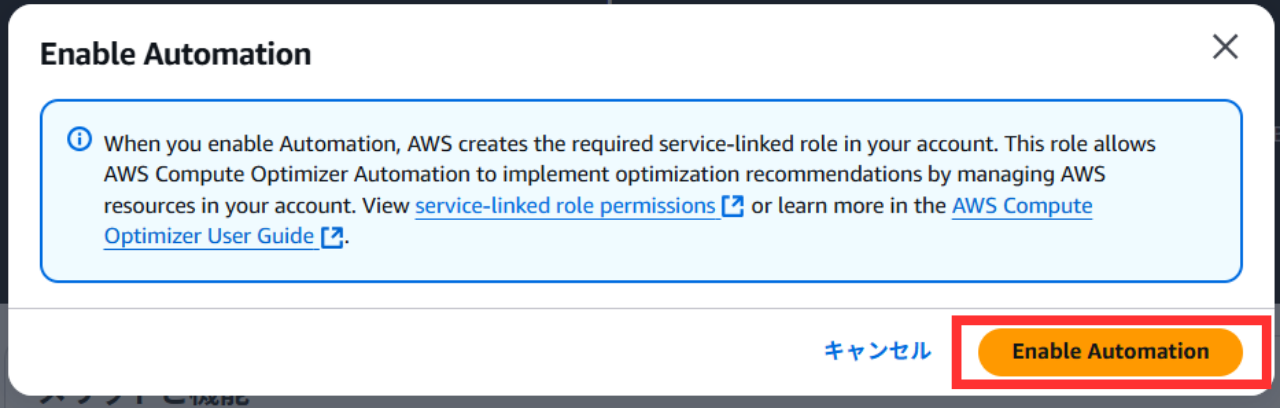This screenshot has width=1280, height=408.
Task: Click external-link icon beside service-linked role permissions
Action: coord(733,206)
